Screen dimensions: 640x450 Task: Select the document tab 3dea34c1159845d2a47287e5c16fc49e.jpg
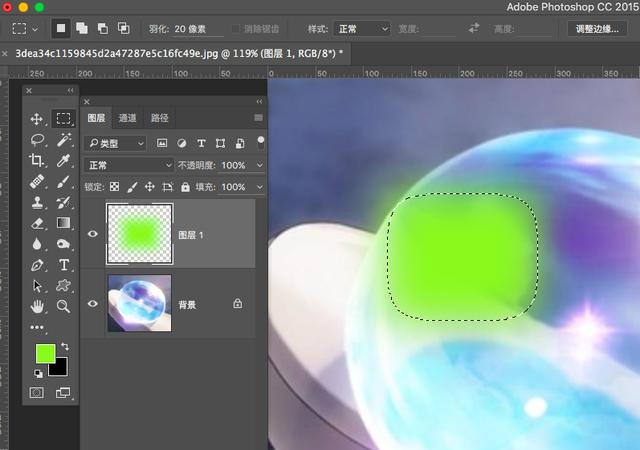pos(178,53)
